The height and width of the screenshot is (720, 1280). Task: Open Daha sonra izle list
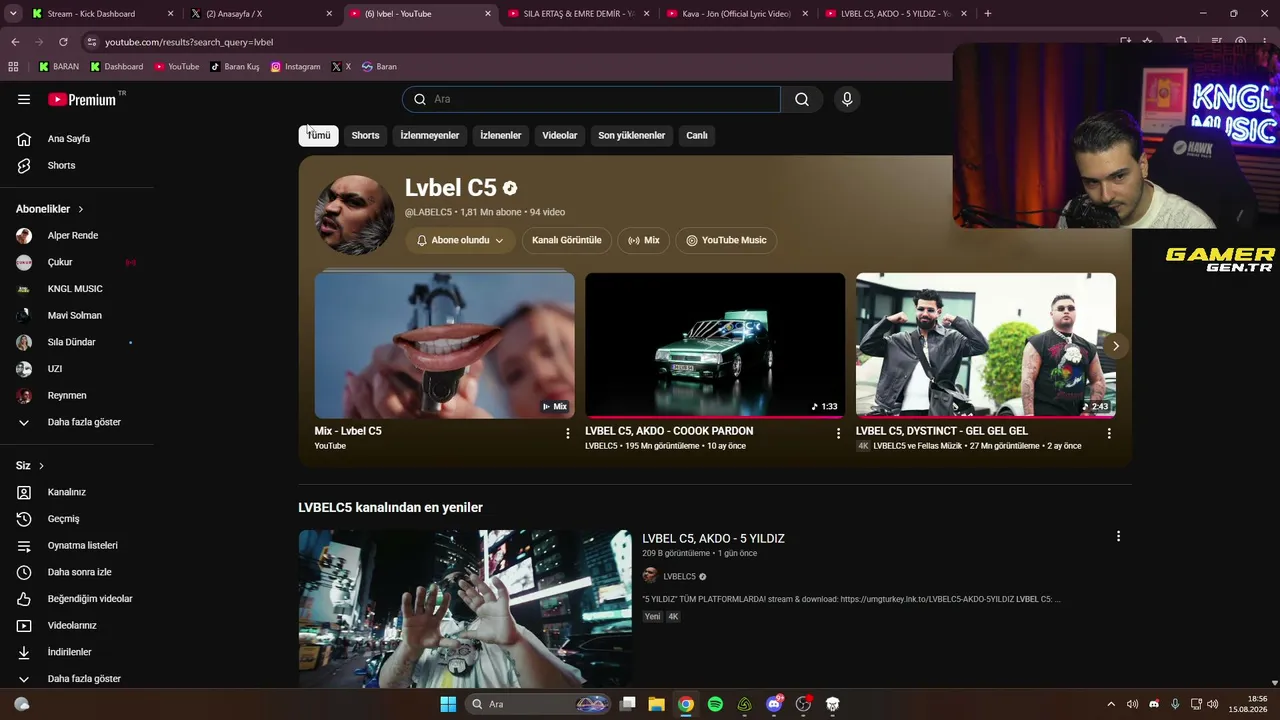(x=77, y=572)
